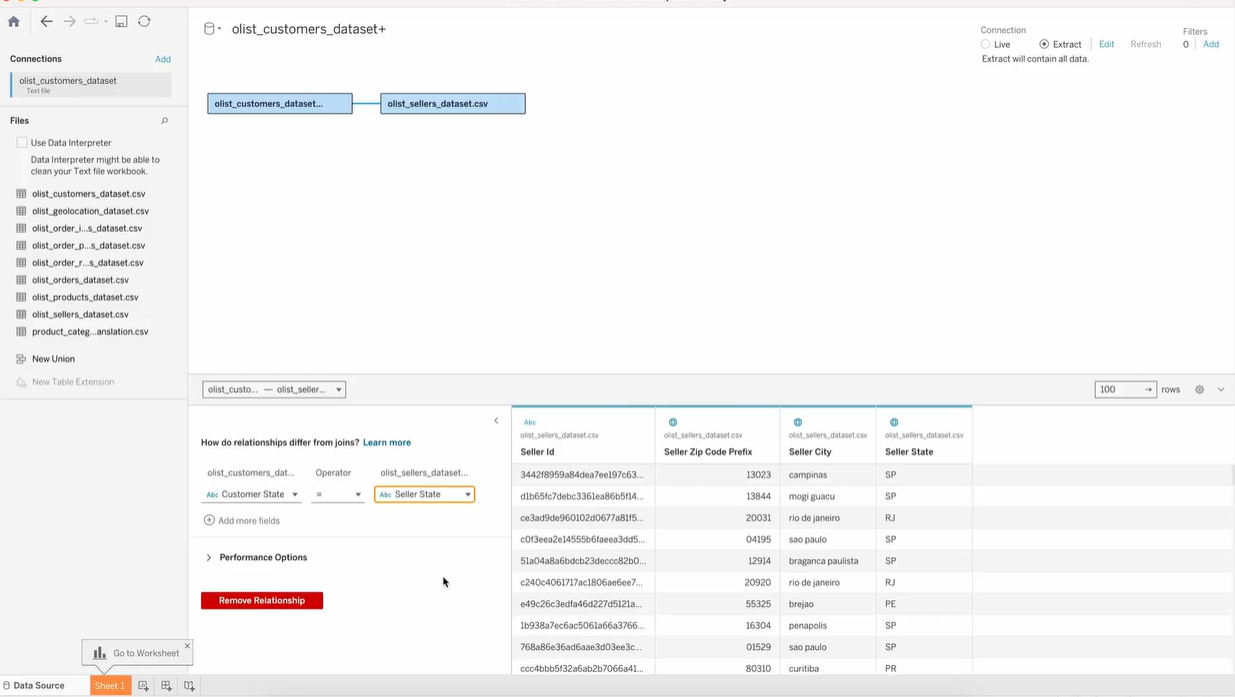Edit the extract settings
This screenshot has width=1235, height=697.
(1106, 45)
